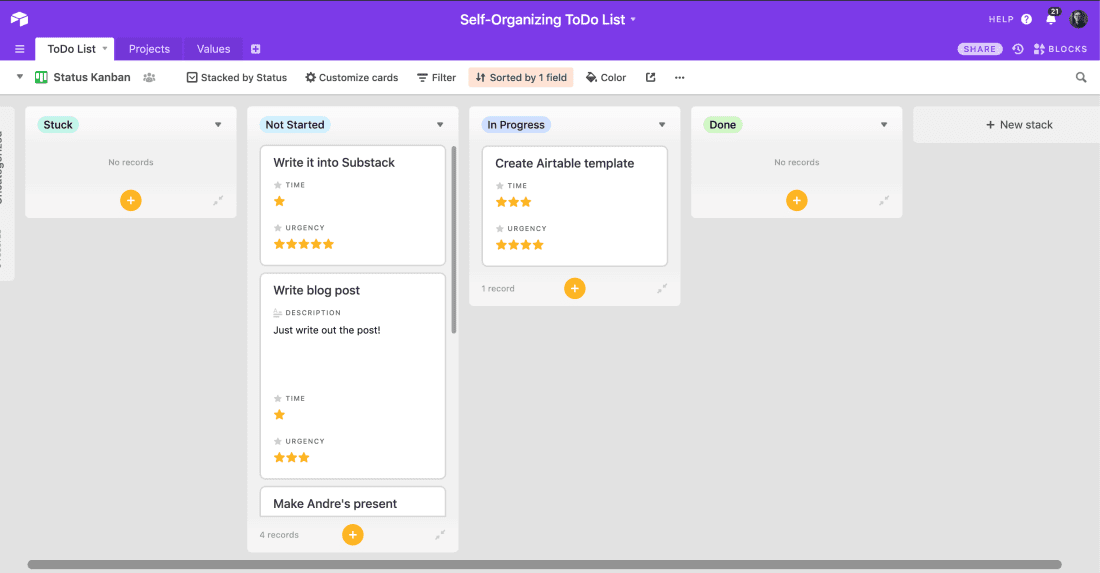Open the Stuck stack dropdown menu

(x=218, y=125)
